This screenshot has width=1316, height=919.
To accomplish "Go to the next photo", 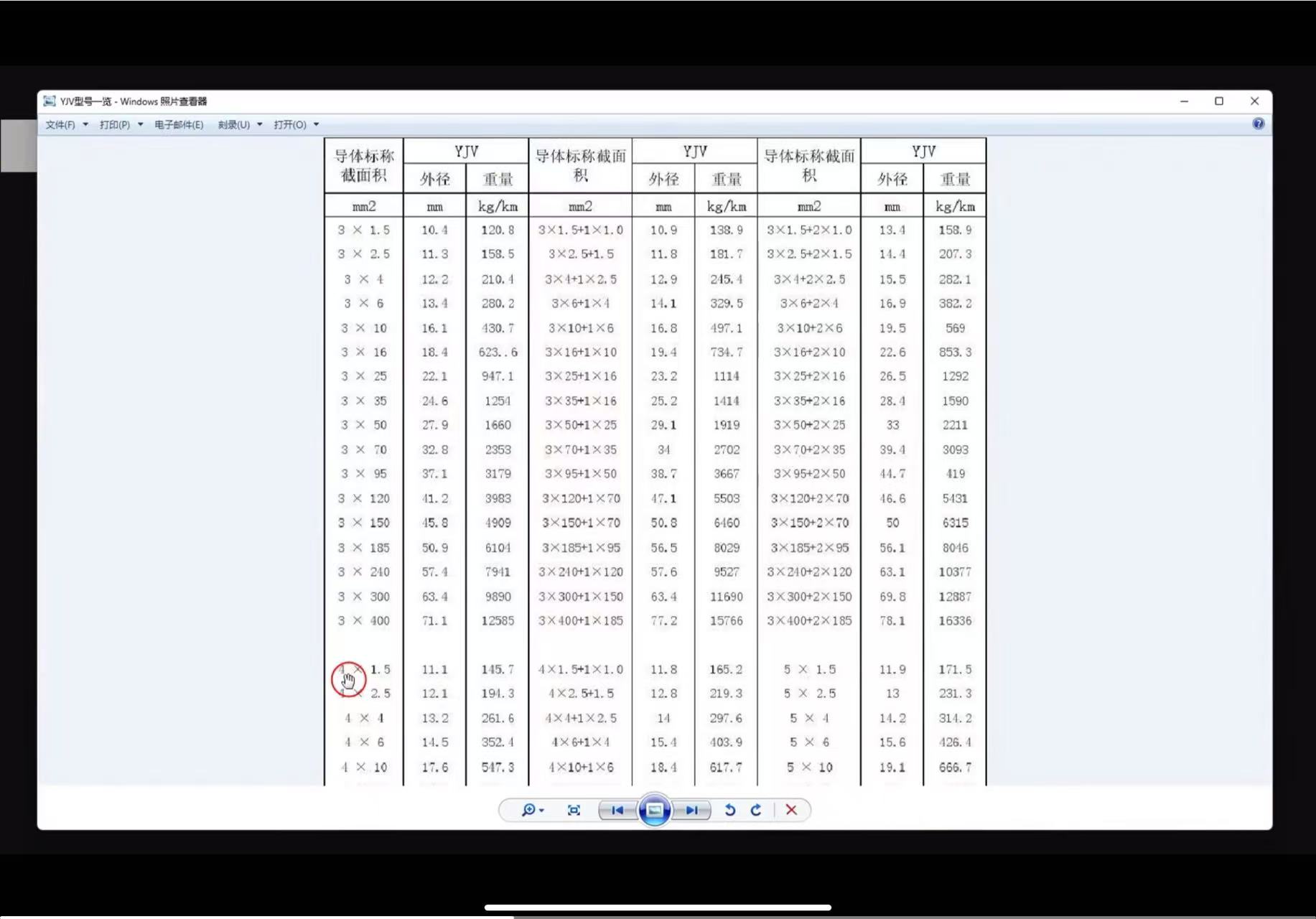I will (692, 810).
